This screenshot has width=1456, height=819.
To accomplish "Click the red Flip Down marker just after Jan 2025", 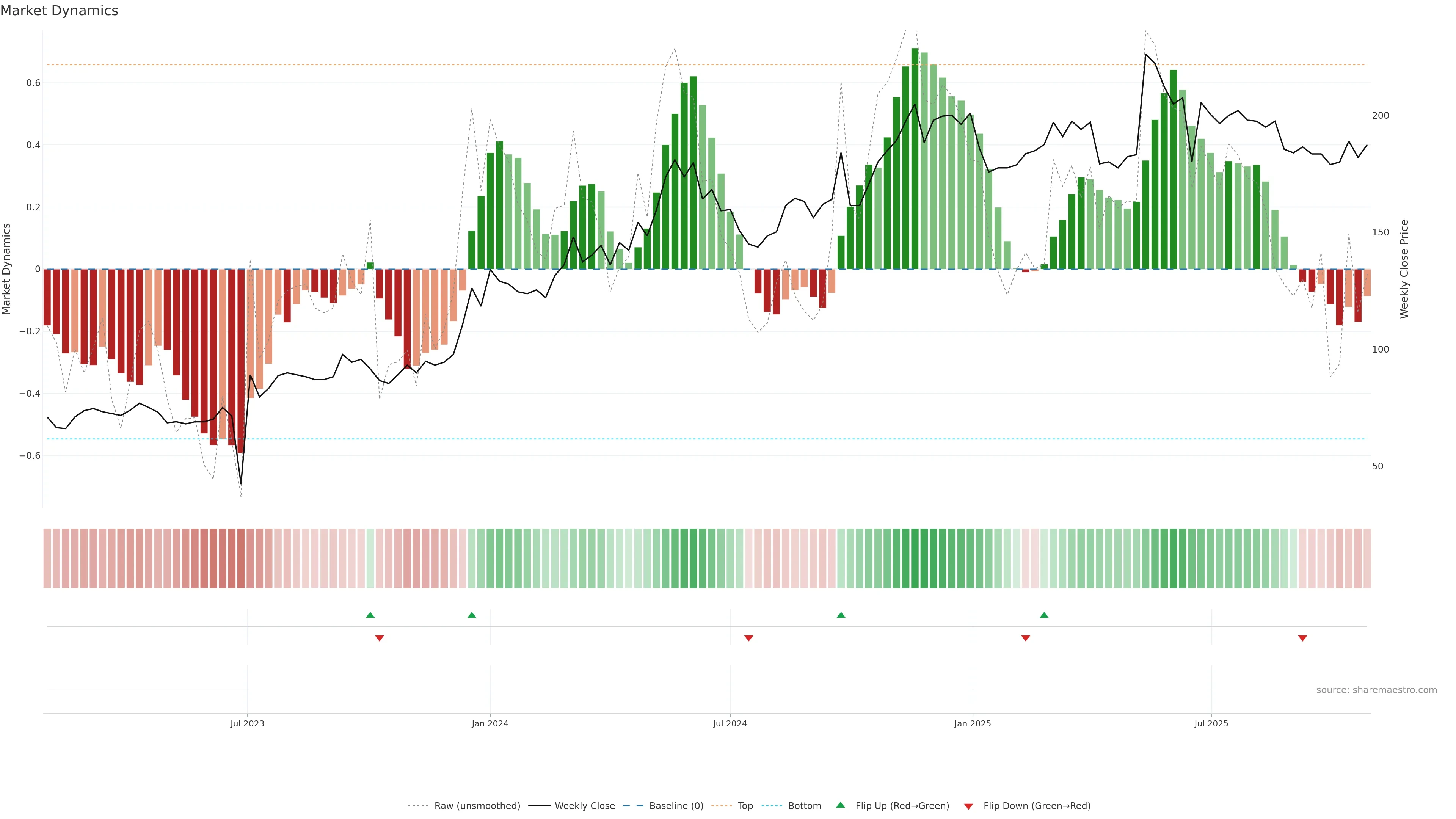I will [1025, 638].
